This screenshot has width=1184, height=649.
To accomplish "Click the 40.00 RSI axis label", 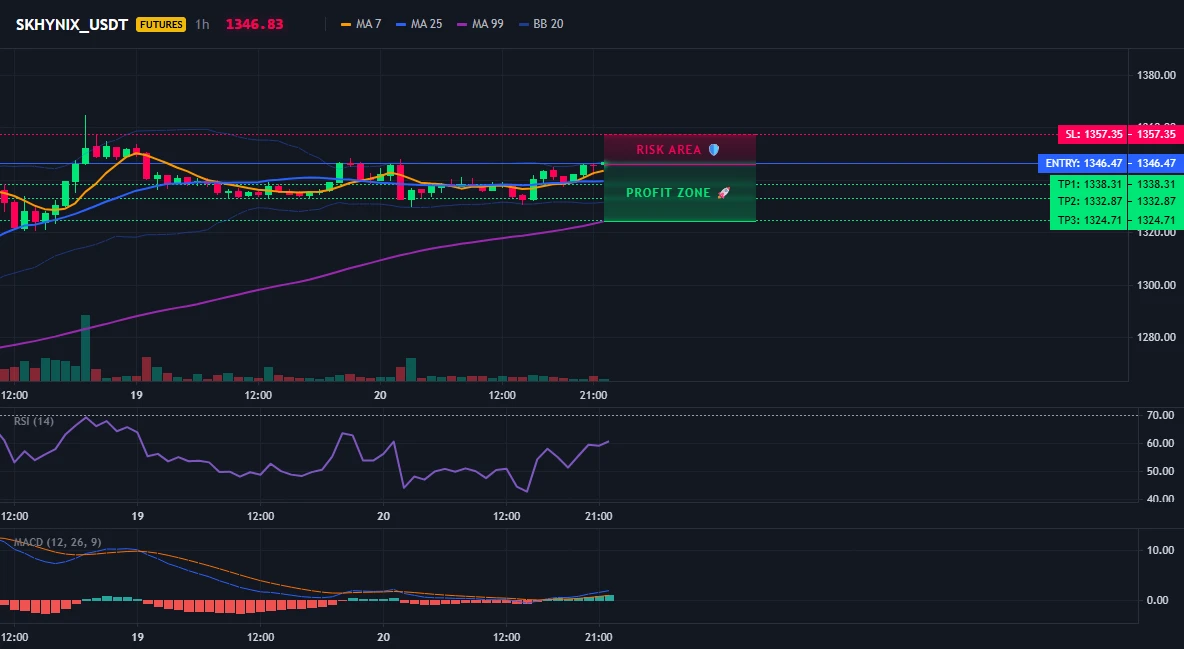I will coord(1160,498).
